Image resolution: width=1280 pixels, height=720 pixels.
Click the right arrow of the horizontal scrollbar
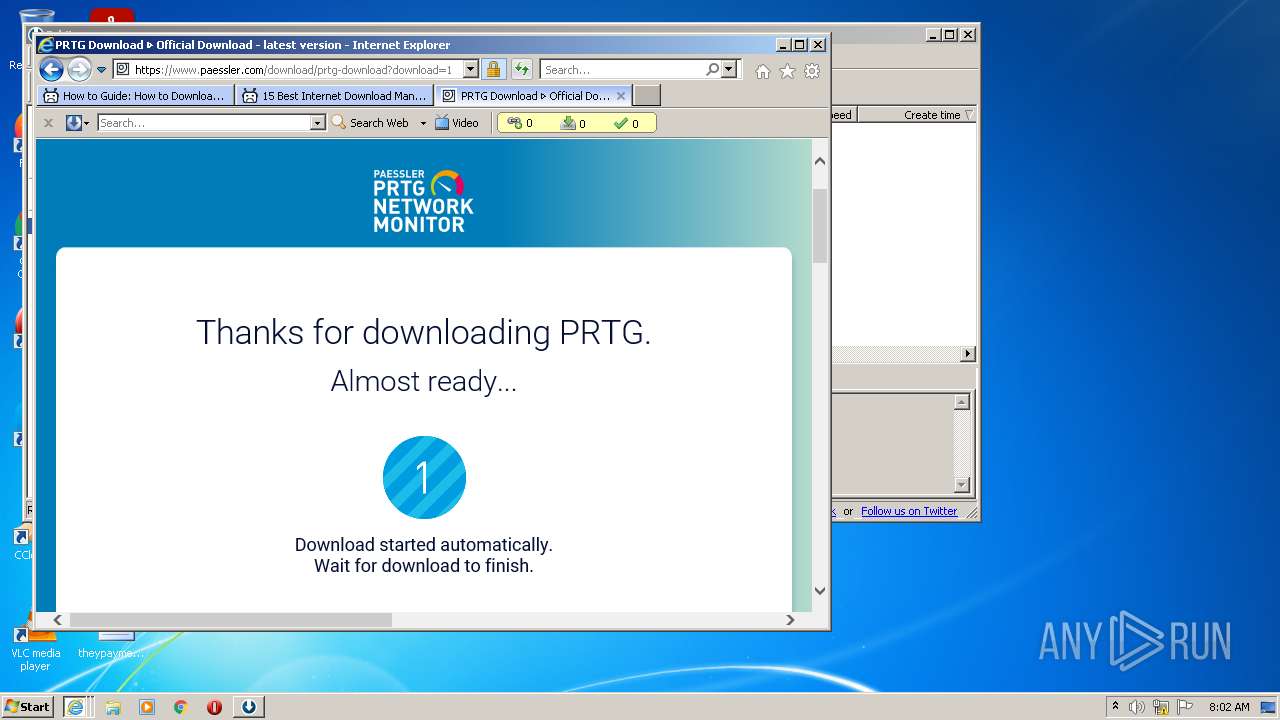coord(790,620)
